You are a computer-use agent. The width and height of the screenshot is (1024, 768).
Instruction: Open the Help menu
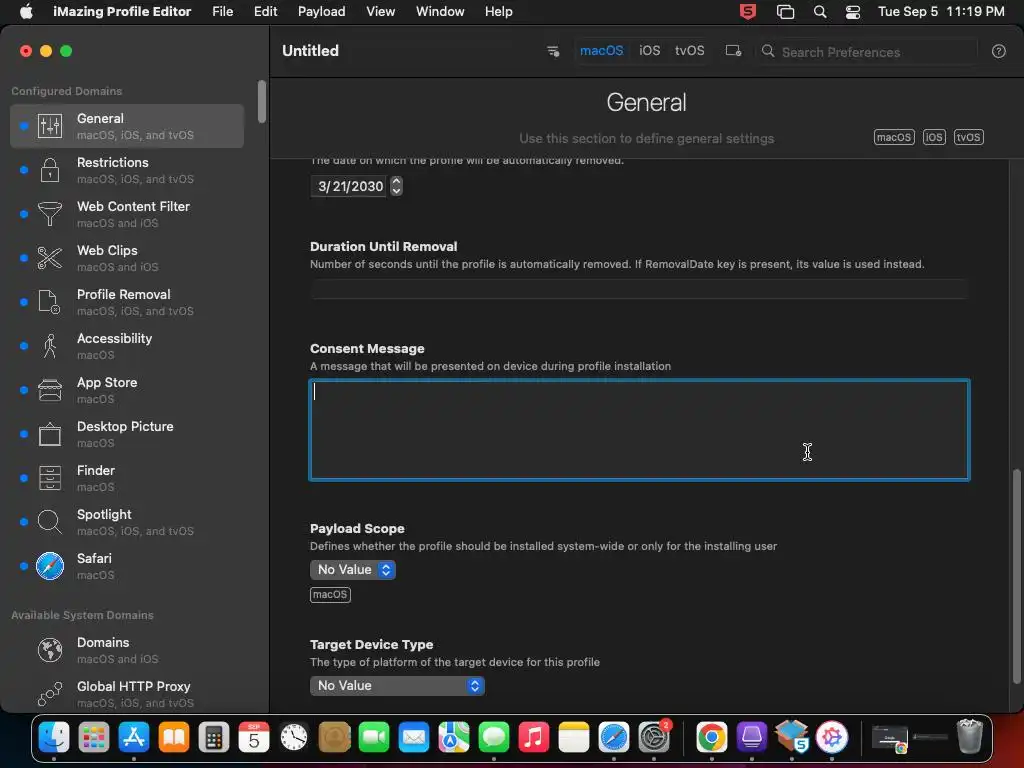click(x=498, y=12)
